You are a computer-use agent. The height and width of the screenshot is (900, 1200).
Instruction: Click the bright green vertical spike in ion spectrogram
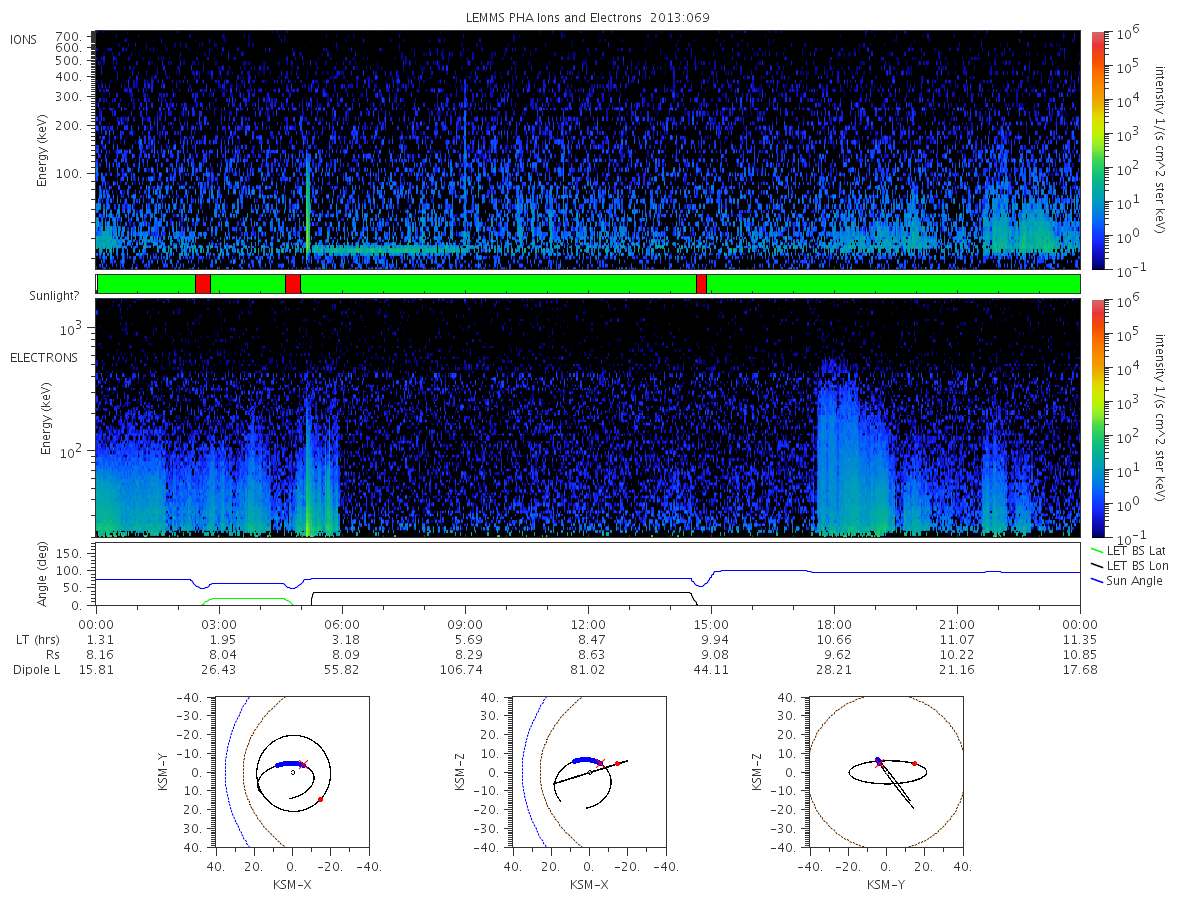click(307, 200)
